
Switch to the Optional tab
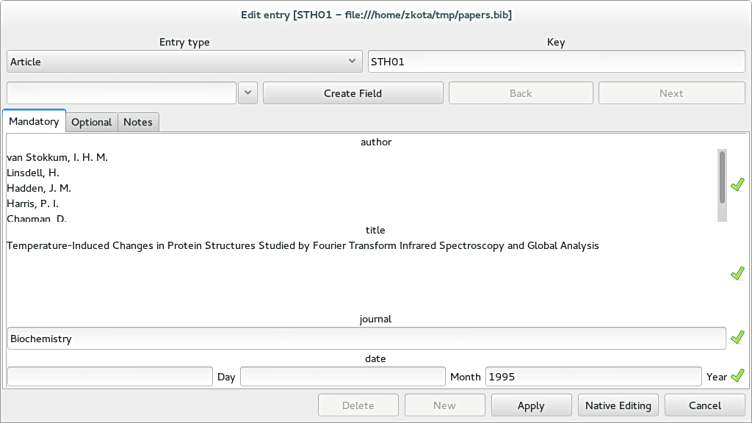point(91,122)
